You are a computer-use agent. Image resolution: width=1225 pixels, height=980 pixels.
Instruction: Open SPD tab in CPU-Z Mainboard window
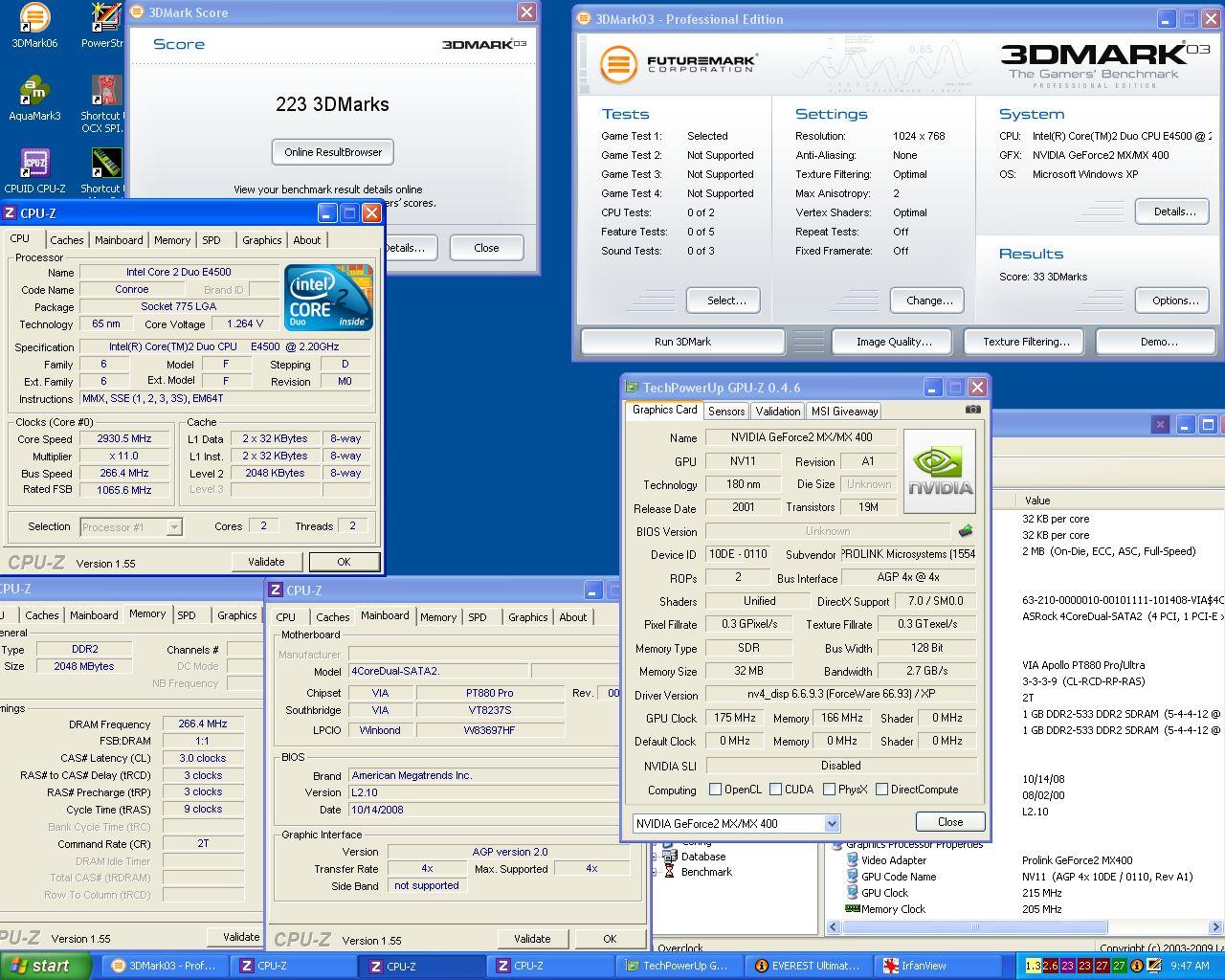478,617
